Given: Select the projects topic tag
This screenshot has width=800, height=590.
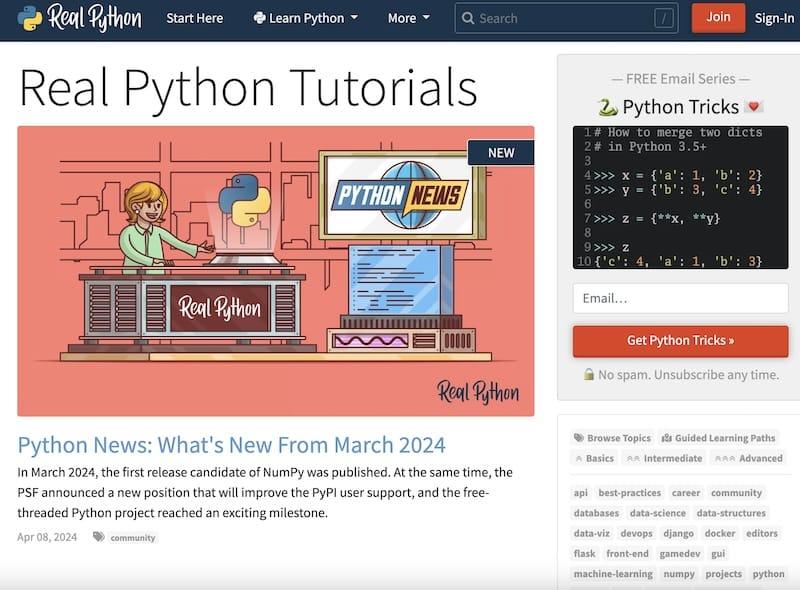Looking at the screenshot, I should click(723, 574).
